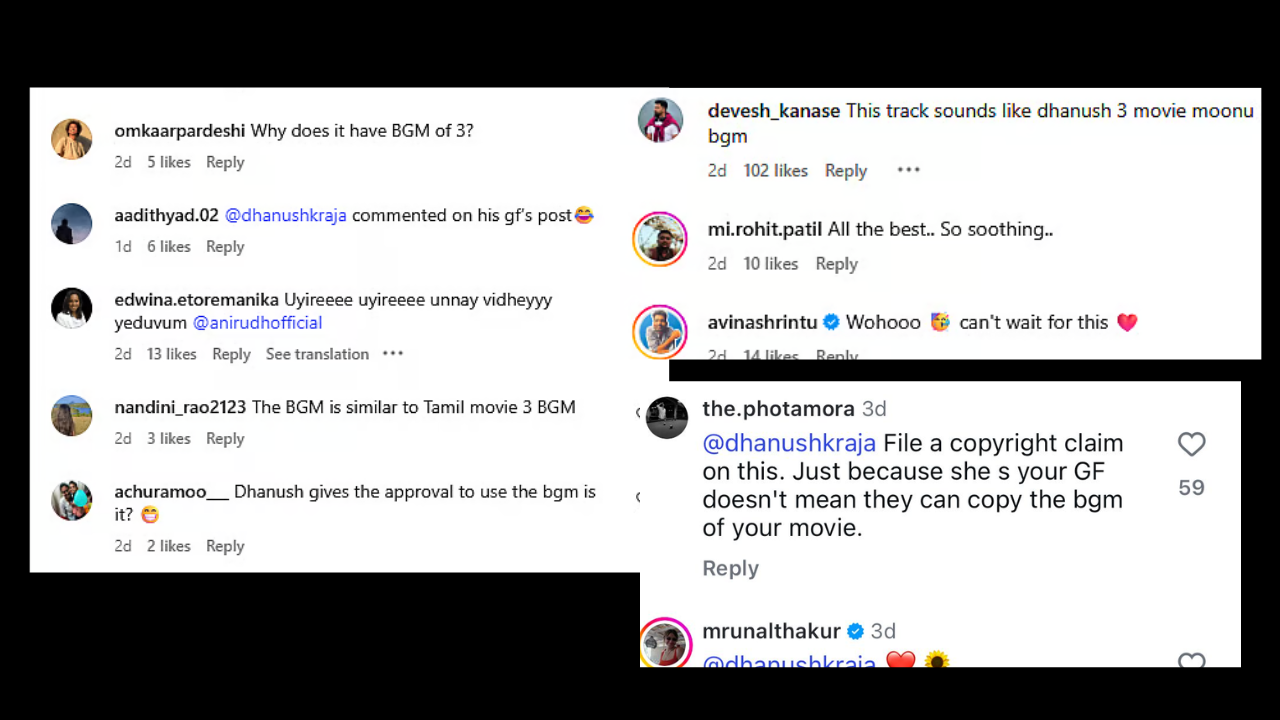Open omkaarpardeshi's profile picture
Image resolution: width=1280 pixels, height=720 pixels.
point(71,139)
